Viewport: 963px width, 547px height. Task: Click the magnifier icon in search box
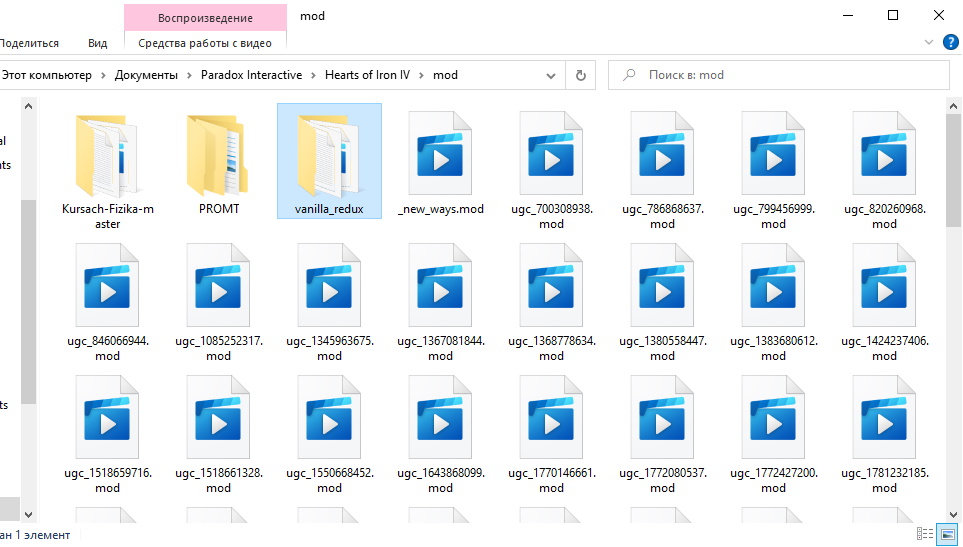pos(629,76)
